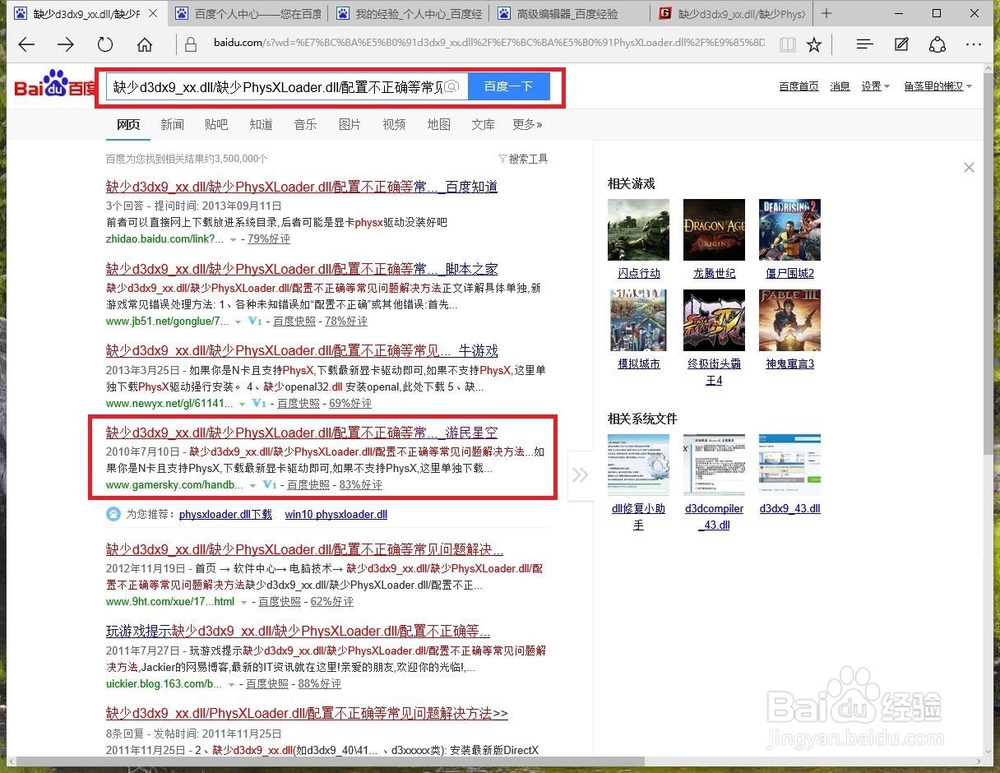The image size is (1000, 773).
Task: Click the win10 physxloader.dll suggestion
Action: [336, 514]
